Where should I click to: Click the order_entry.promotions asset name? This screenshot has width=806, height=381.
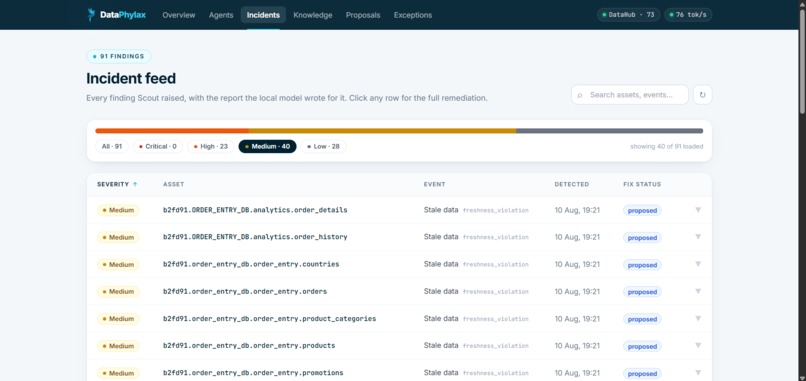pyautogui.click(x=253, y=373)
